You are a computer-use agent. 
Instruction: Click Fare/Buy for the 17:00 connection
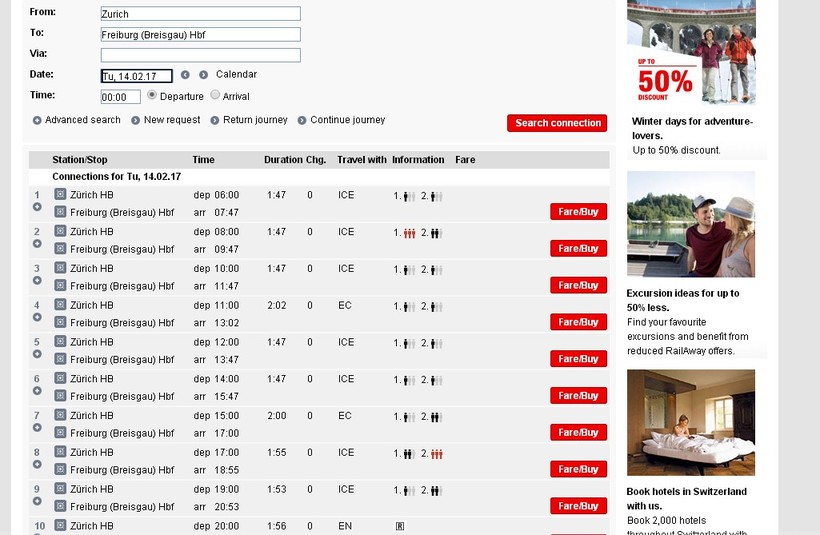point(578,469)
